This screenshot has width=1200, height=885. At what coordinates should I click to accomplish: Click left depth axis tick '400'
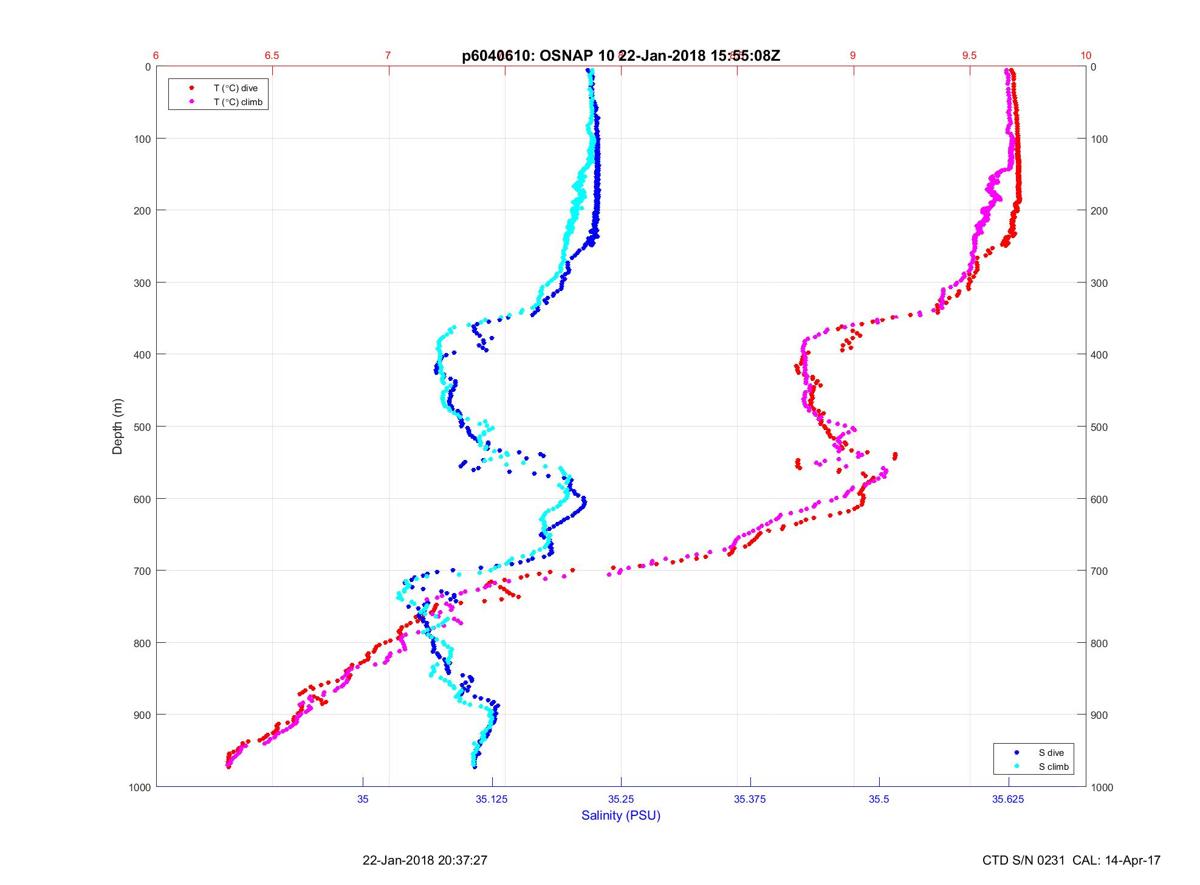[x=142, y=355]
